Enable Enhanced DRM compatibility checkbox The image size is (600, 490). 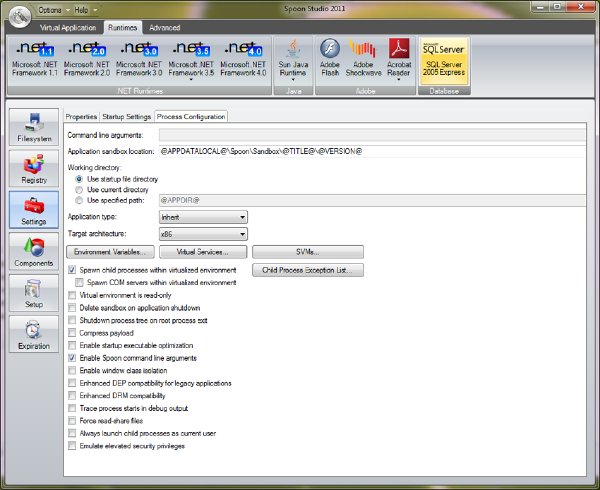point(72,396)
